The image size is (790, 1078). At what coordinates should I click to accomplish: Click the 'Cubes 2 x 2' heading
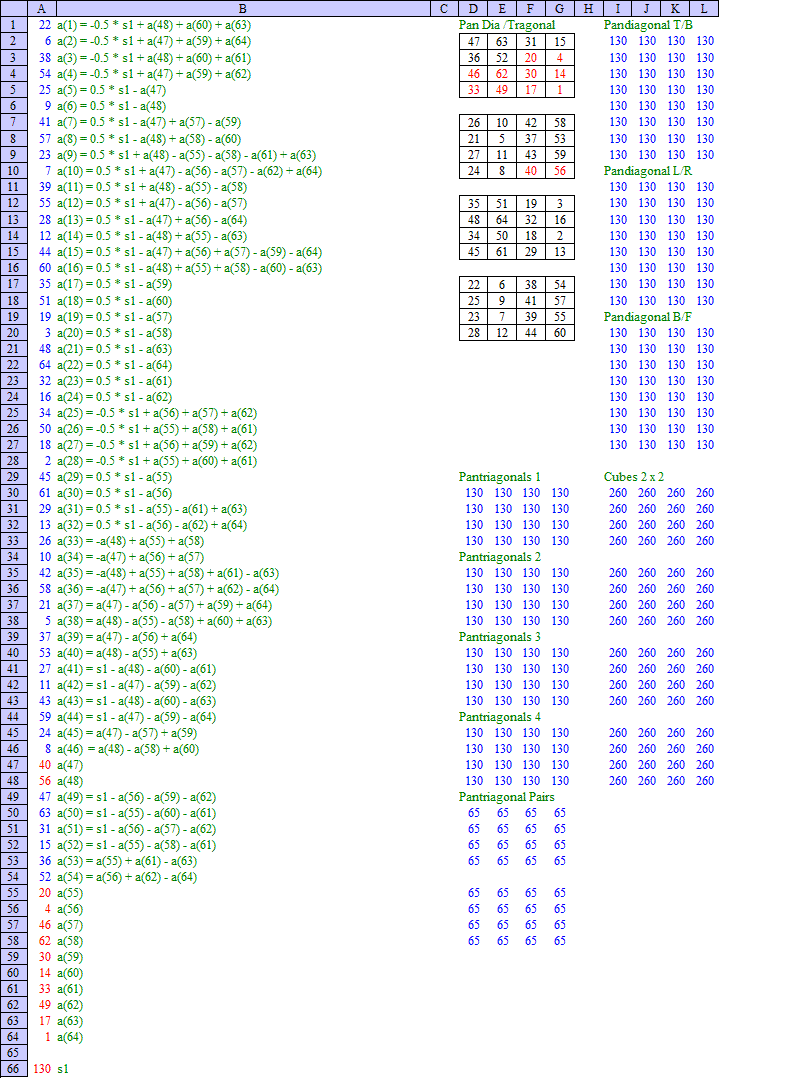[634, 476]
